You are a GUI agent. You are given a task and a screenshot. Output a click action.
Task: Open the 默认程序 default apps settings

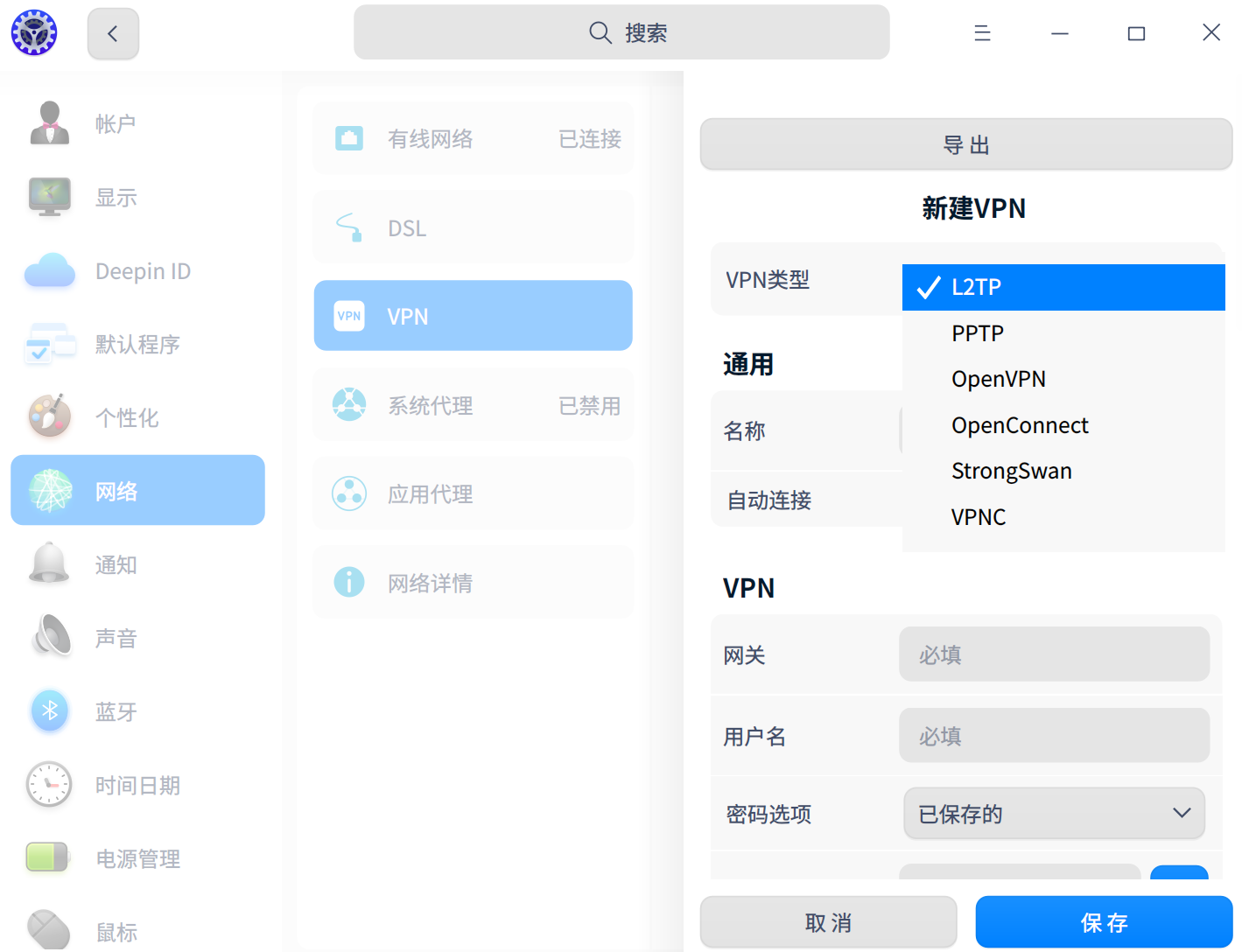click(x=137, y=344)
